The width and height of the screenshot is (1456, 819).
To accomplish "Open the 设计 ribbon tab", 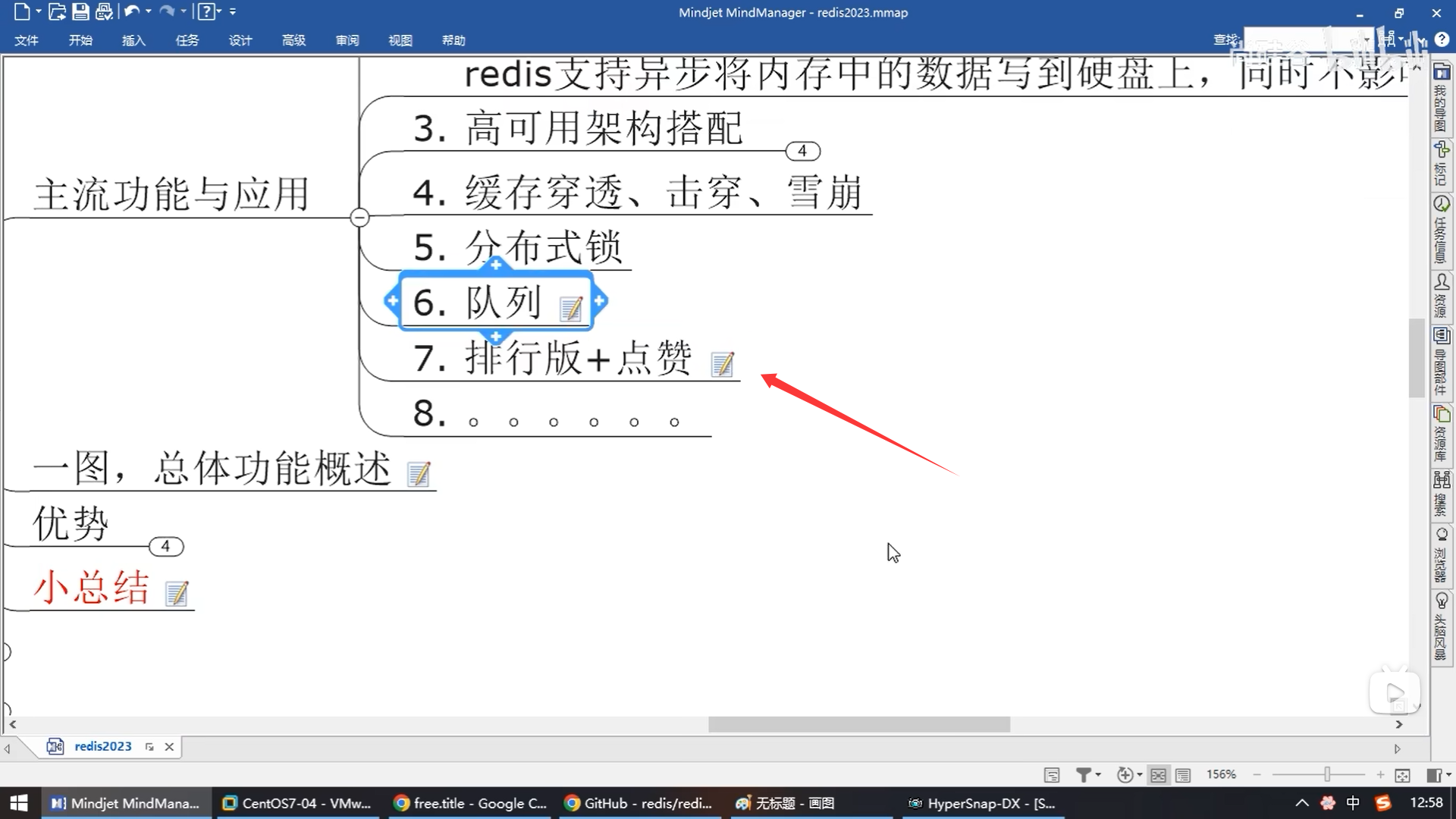I will point(240,40).
